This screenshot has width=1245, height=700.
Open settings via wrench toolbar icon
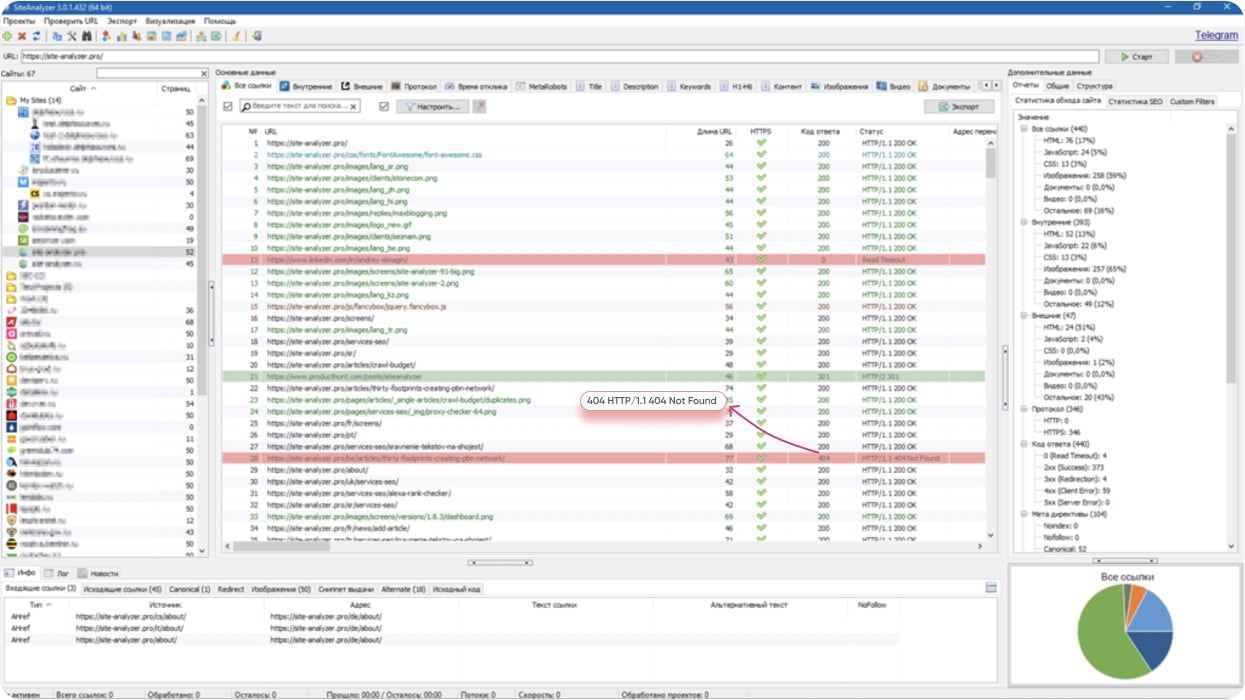pos(71,36)
